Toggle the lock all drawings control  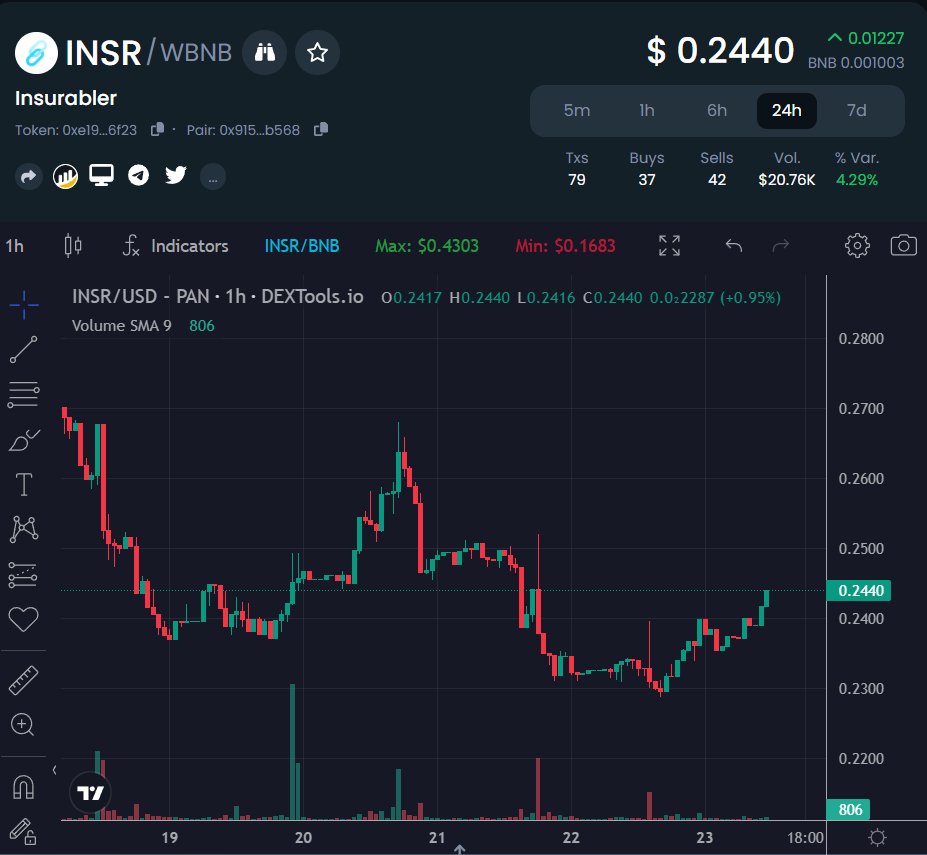[23, 832]
